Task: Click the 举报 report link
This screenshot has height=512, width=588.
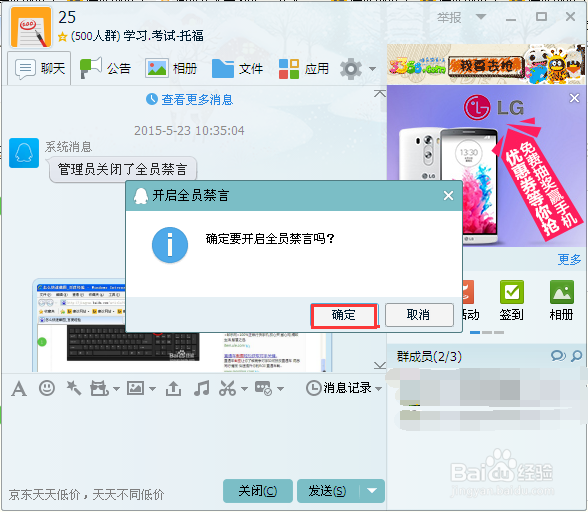Action: (x=449, y=17)
